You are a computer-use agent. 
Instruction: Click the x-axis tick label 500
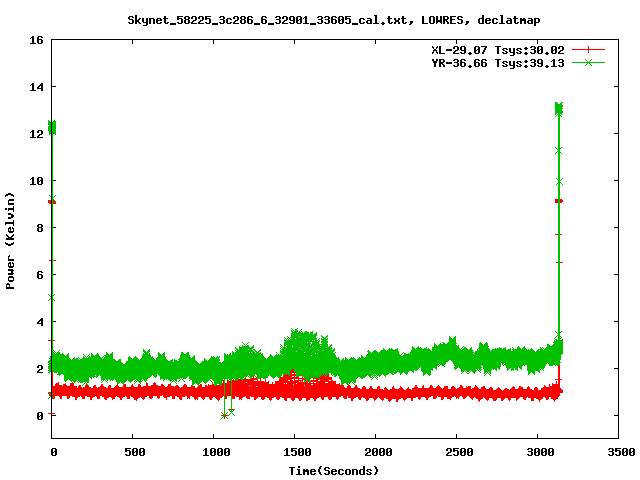click(135, 452)
